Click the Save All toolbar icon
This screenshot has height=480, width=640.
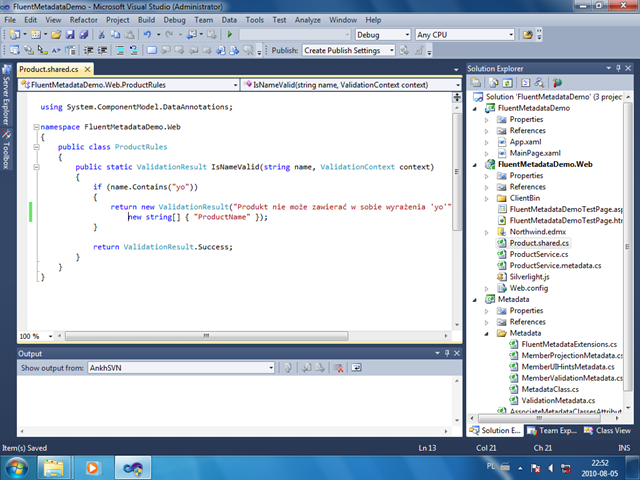click(84, 35)
